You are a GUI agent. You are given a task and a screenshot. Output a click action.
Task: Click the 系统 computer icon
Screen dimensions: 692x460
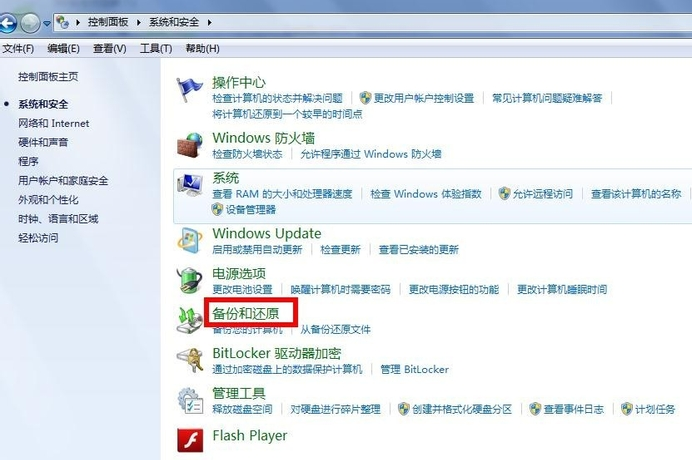tap(190, 187)
